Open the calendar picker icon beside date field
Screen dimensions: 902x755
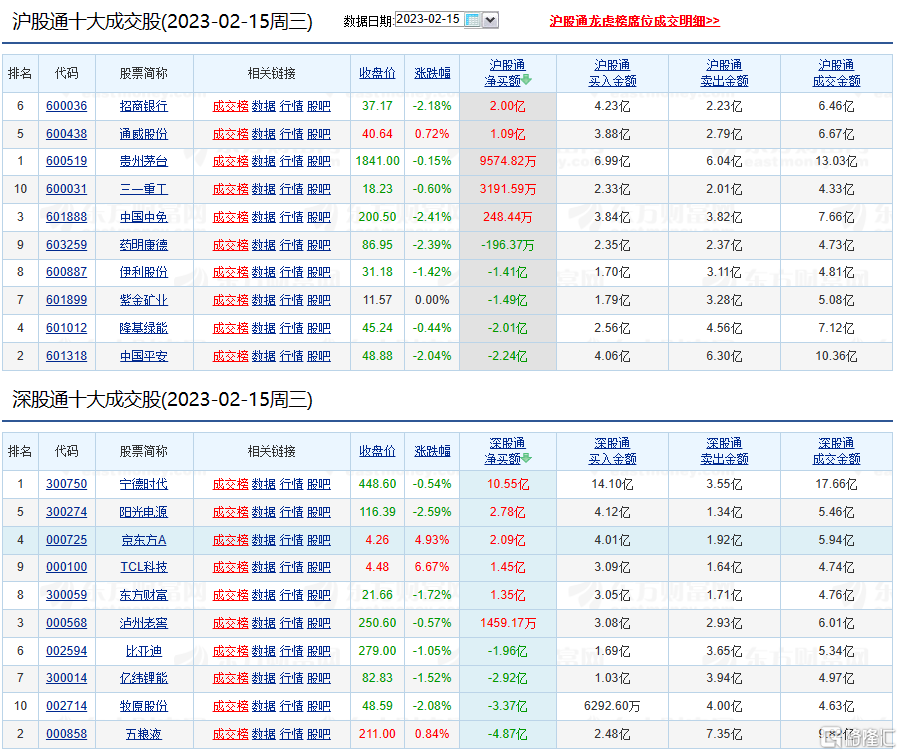coord(472,20)
